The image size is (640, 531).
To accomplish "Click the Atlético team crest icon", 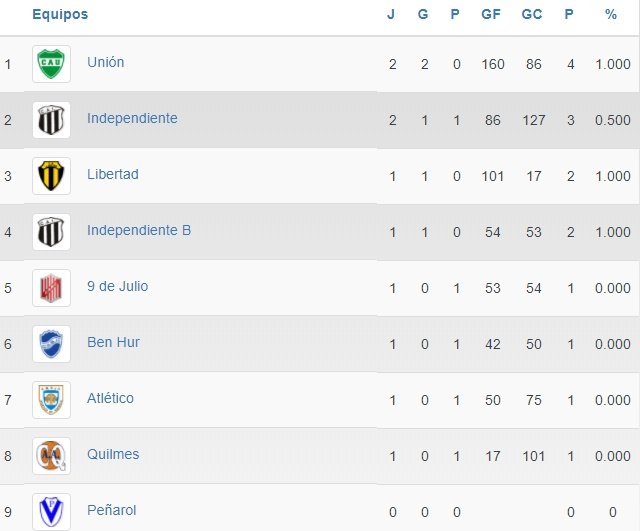I will coord(51,400).
